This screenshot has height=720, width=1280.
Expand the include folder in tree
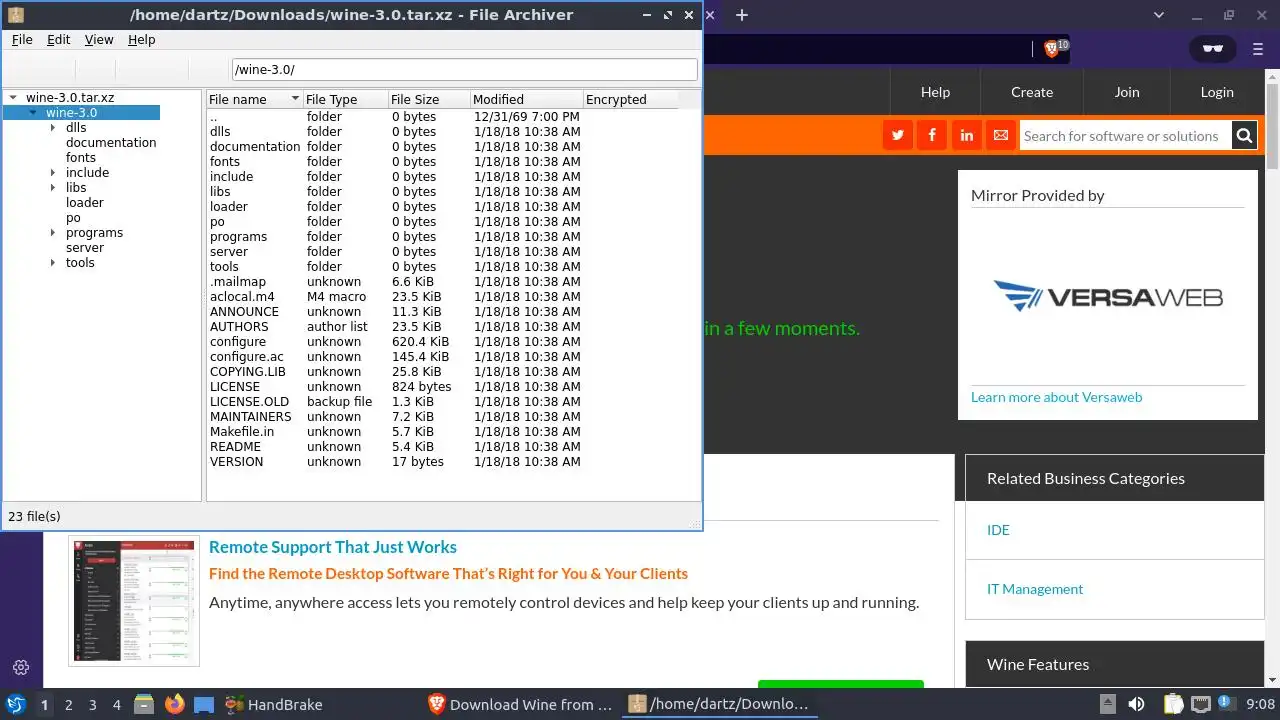(x=54, y=173)
